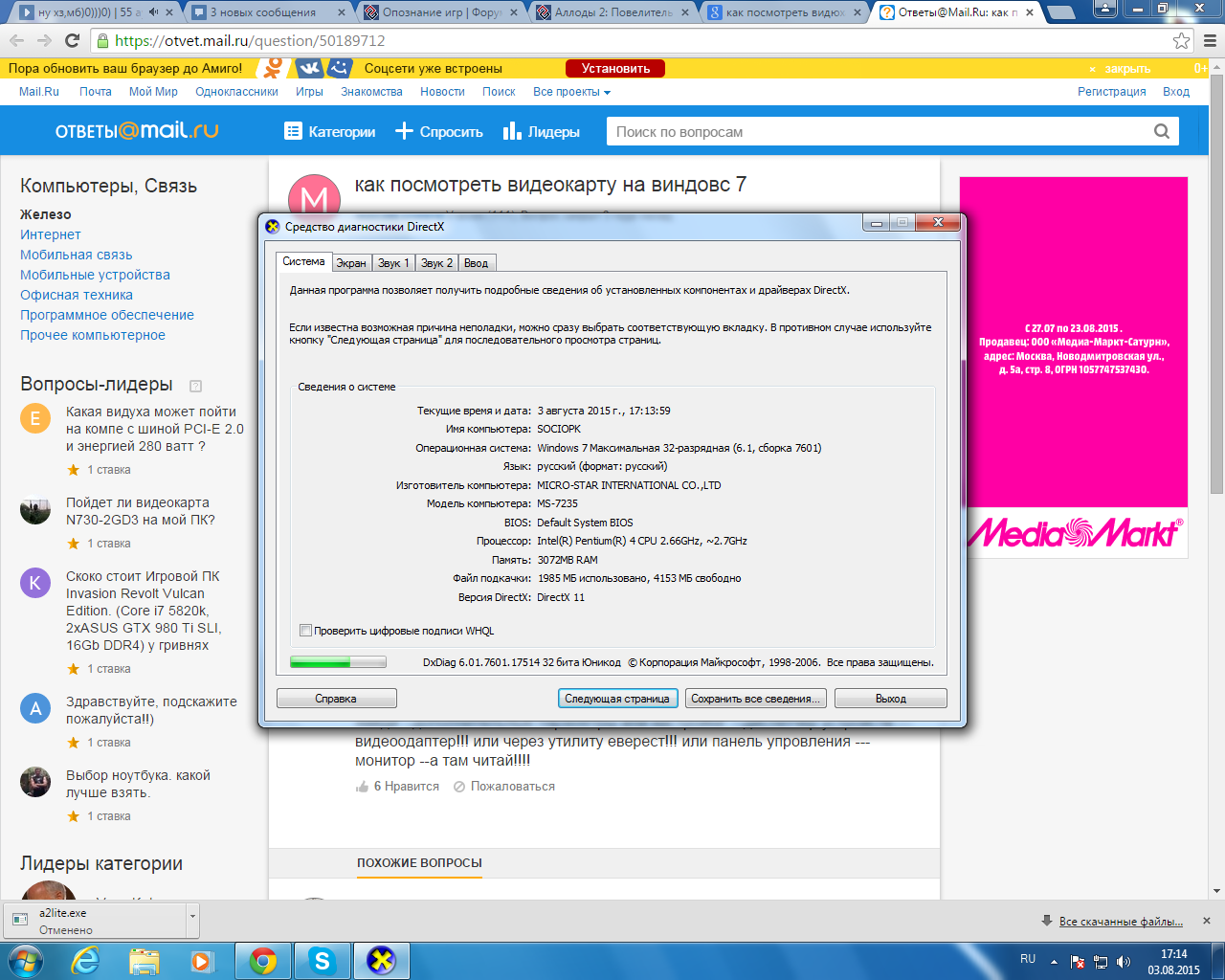
Task: Switch to the Звук 2 tab
Action: pyautogui.click(x=437, y=263)
